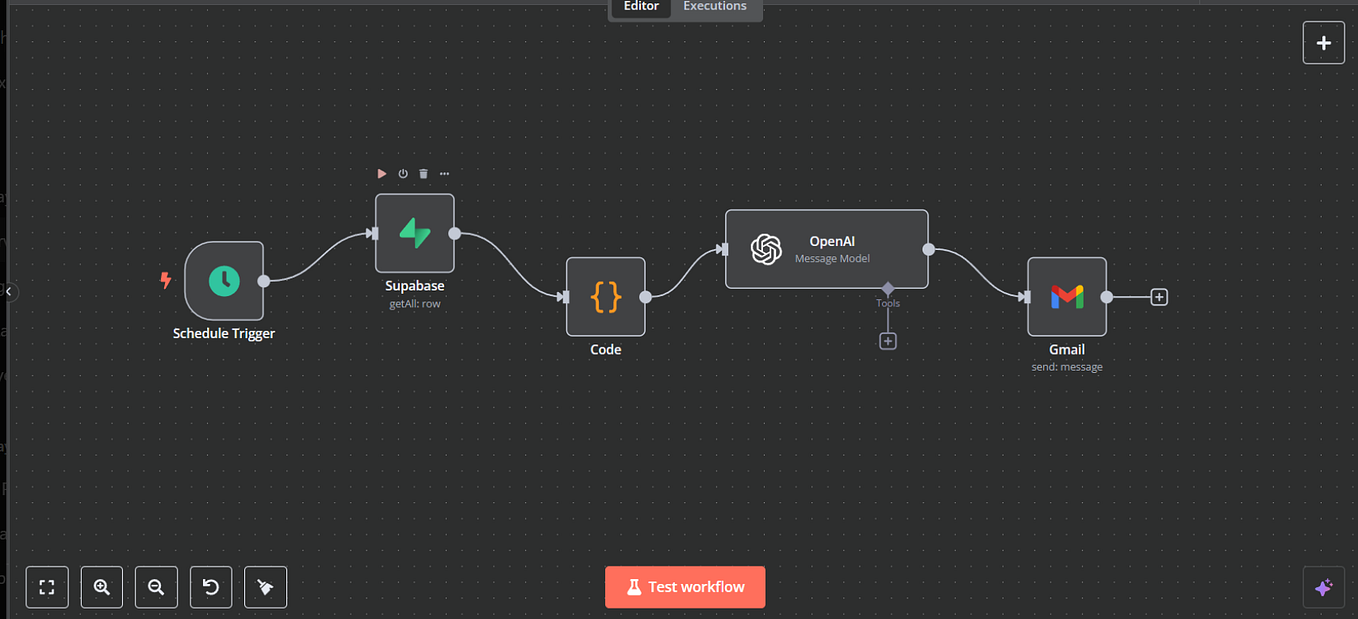Select the zoom in tool

[x=101, y=587]
